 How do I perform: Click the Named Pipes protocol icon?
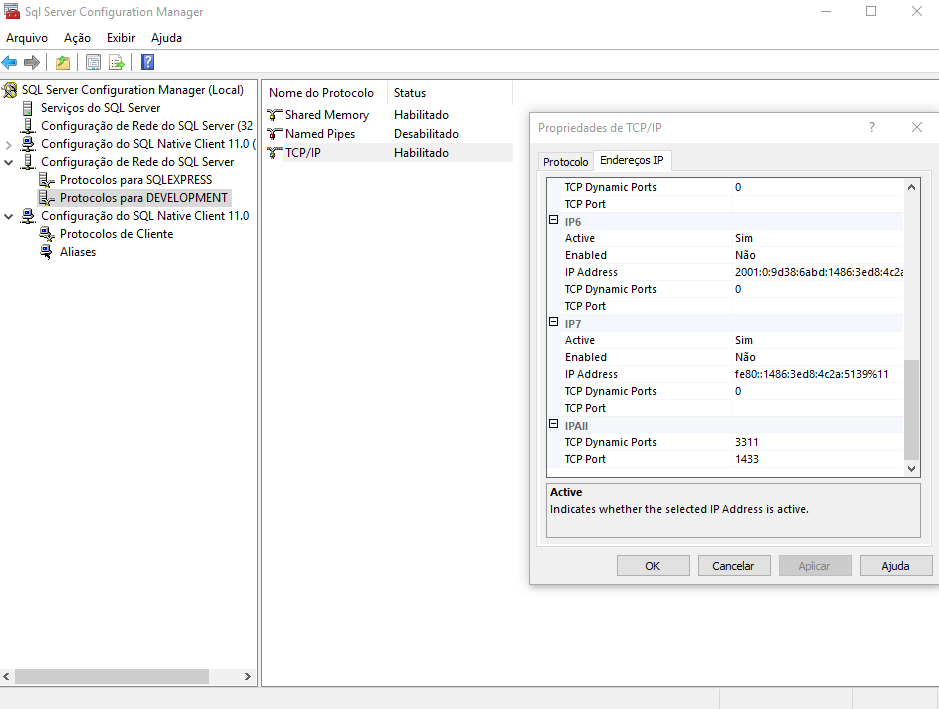coord(274,134)
